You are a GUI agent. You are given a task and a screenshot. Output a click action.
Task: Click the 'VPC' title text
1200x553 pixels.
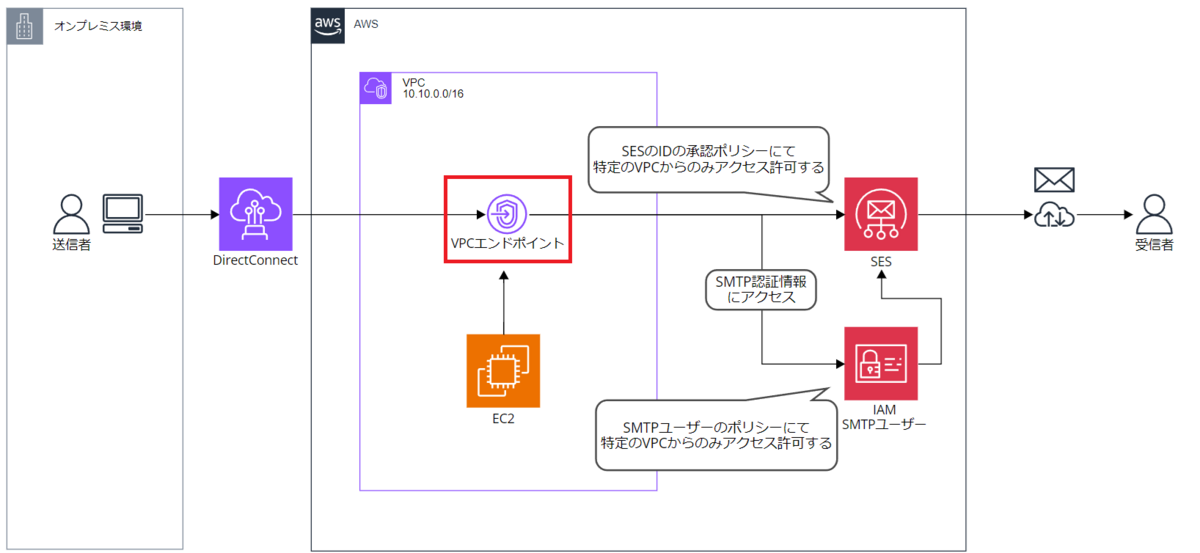coord(416,81)
